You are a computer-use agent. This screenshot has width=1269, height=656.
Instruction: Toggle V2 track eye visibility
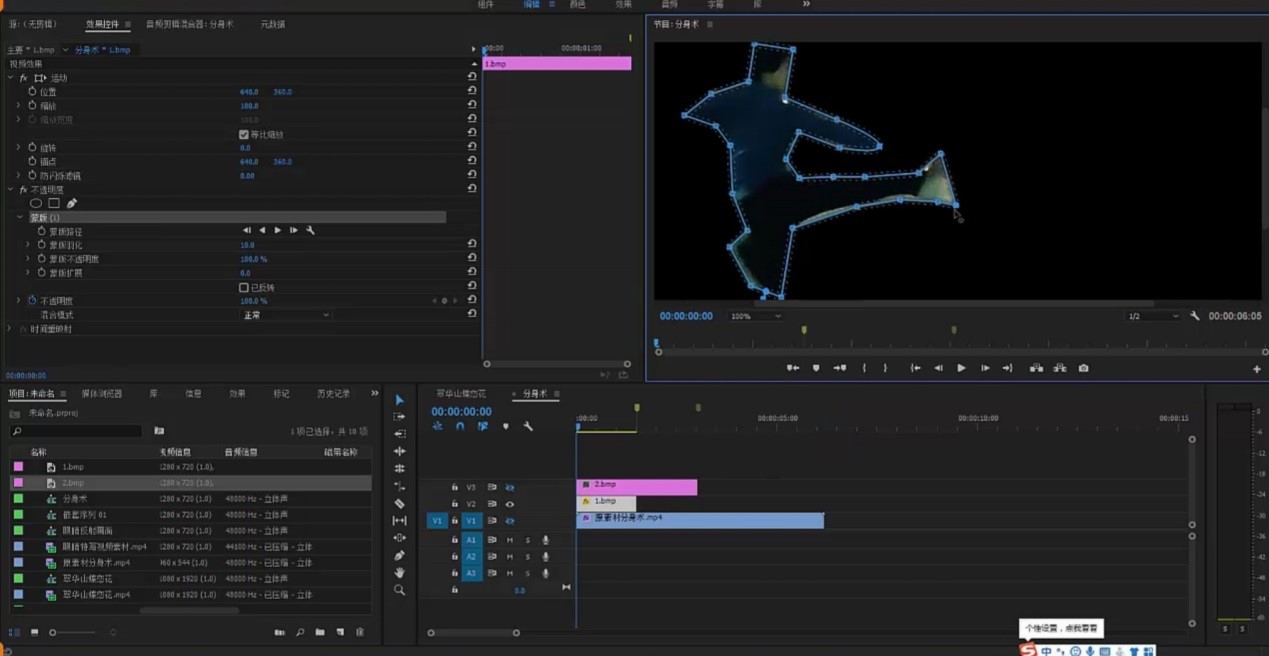(509, 504)
